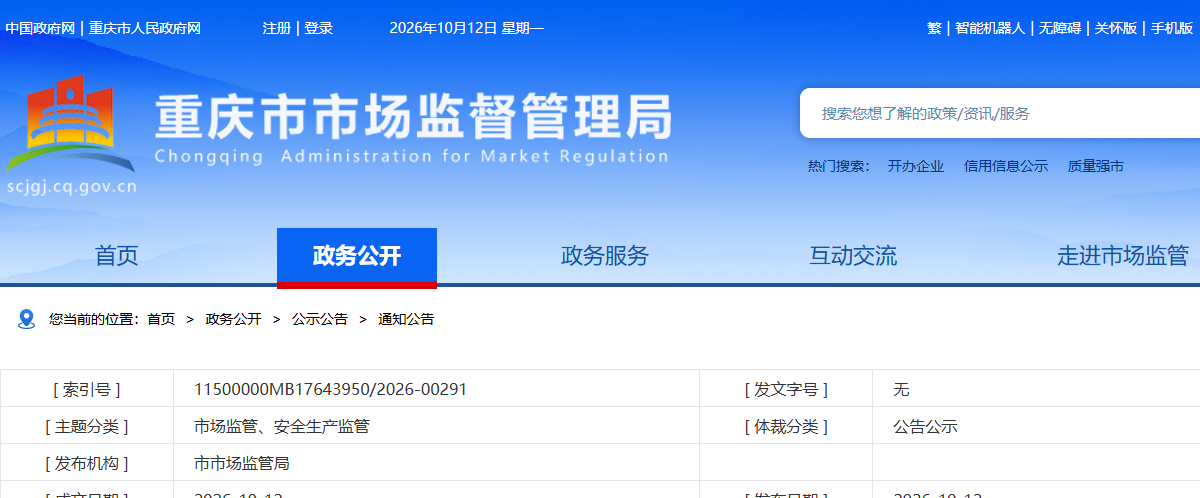Open the 互动交流 navigation tab
This screenshot has height=498, width=1200.
click(x=853, y=256)
